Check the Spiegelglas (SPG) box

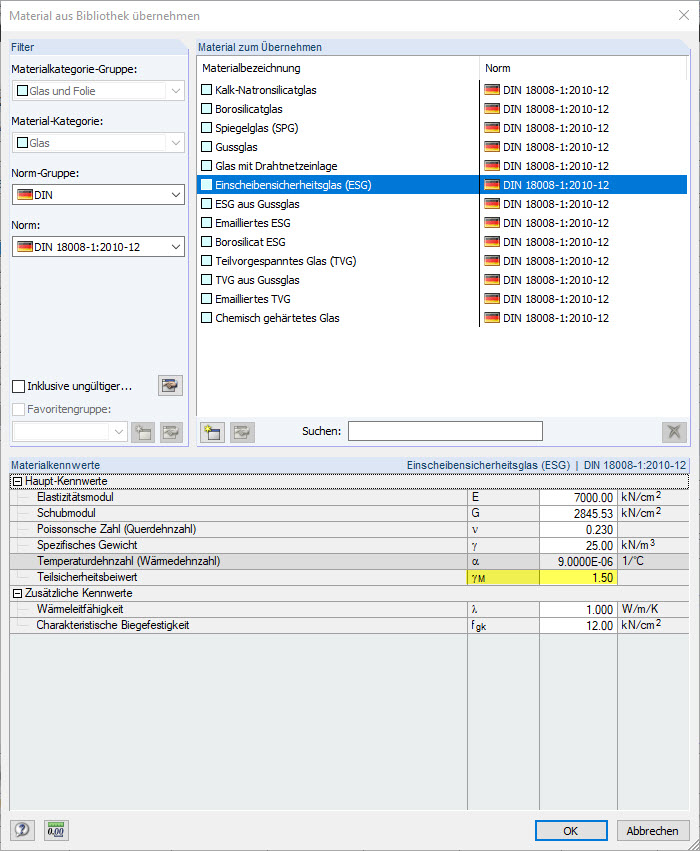(x=206, y=128)
